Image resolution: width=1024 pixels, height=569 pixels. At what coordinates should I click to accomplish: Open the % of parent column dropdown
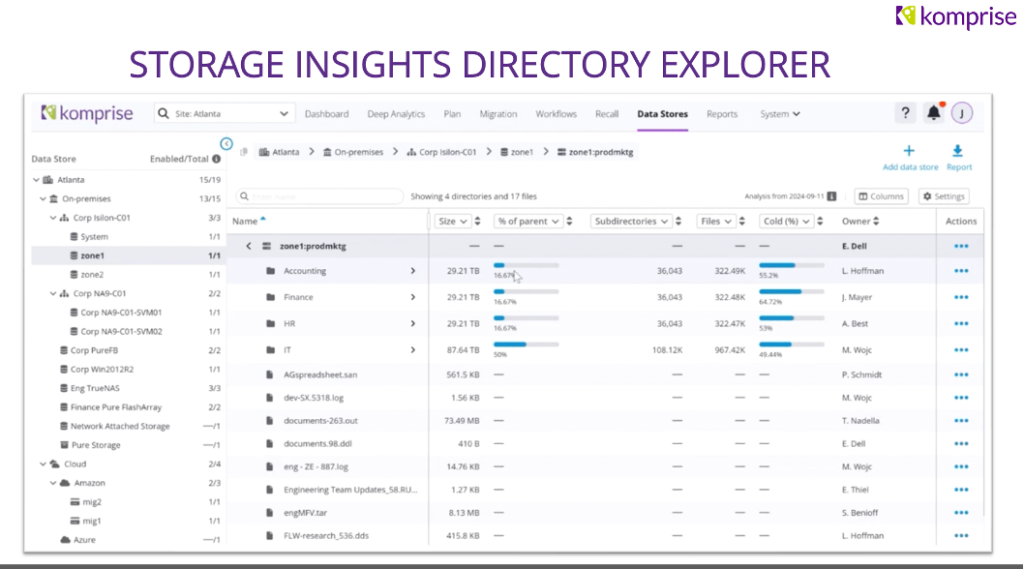click(528, 221)
